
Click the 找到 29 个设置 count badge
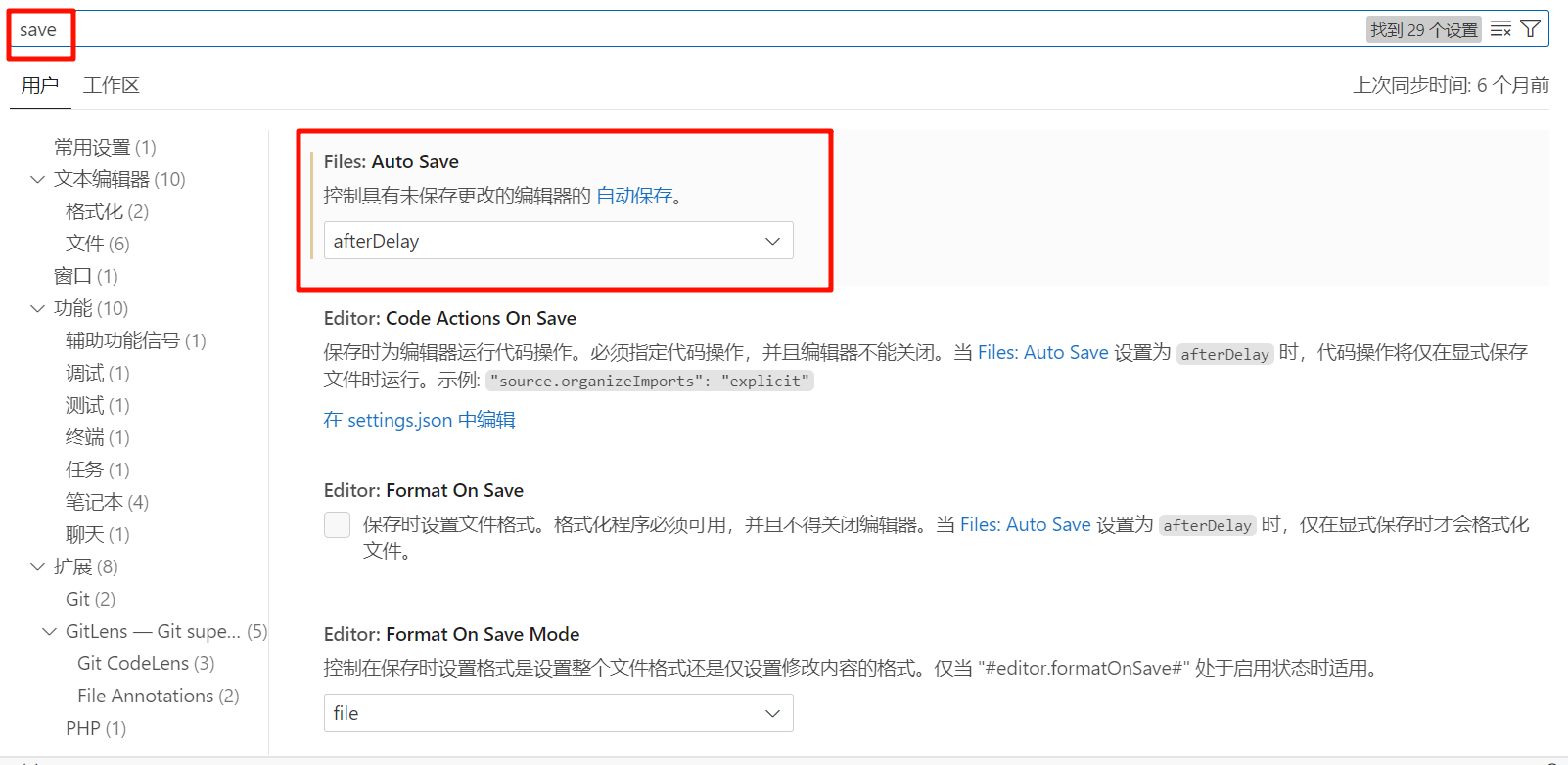tap(1424, 30)
